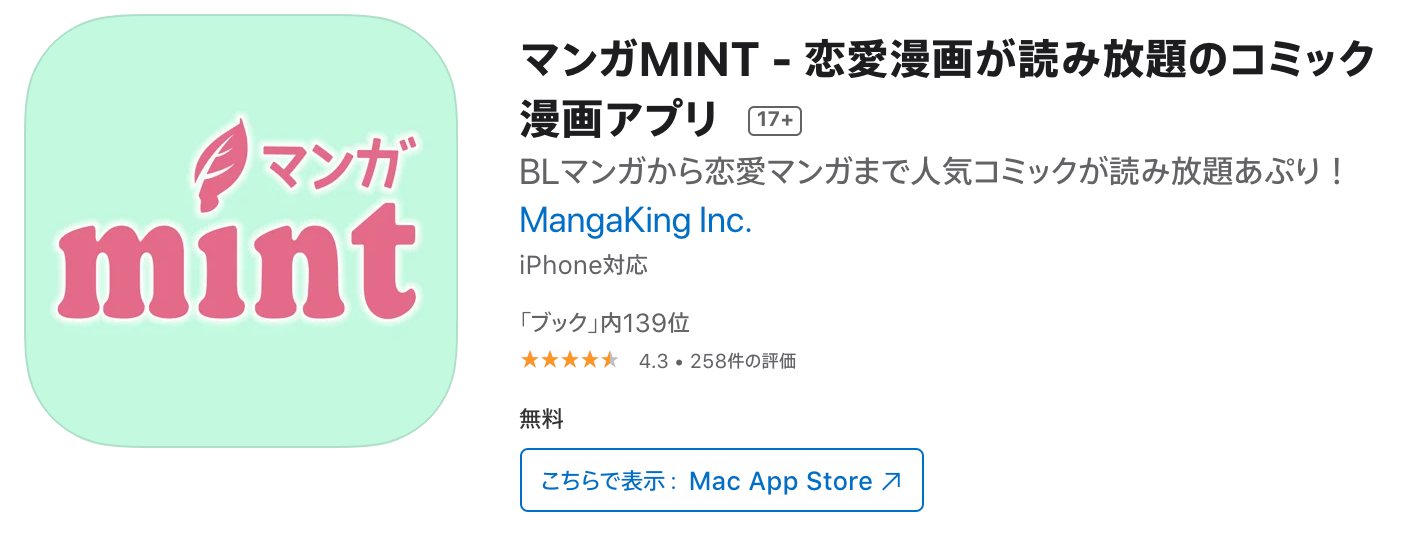Click the 17+ age rating badge
This screenshot has width=1411, height=553.
pyautogui.click(x=775, y=120)
